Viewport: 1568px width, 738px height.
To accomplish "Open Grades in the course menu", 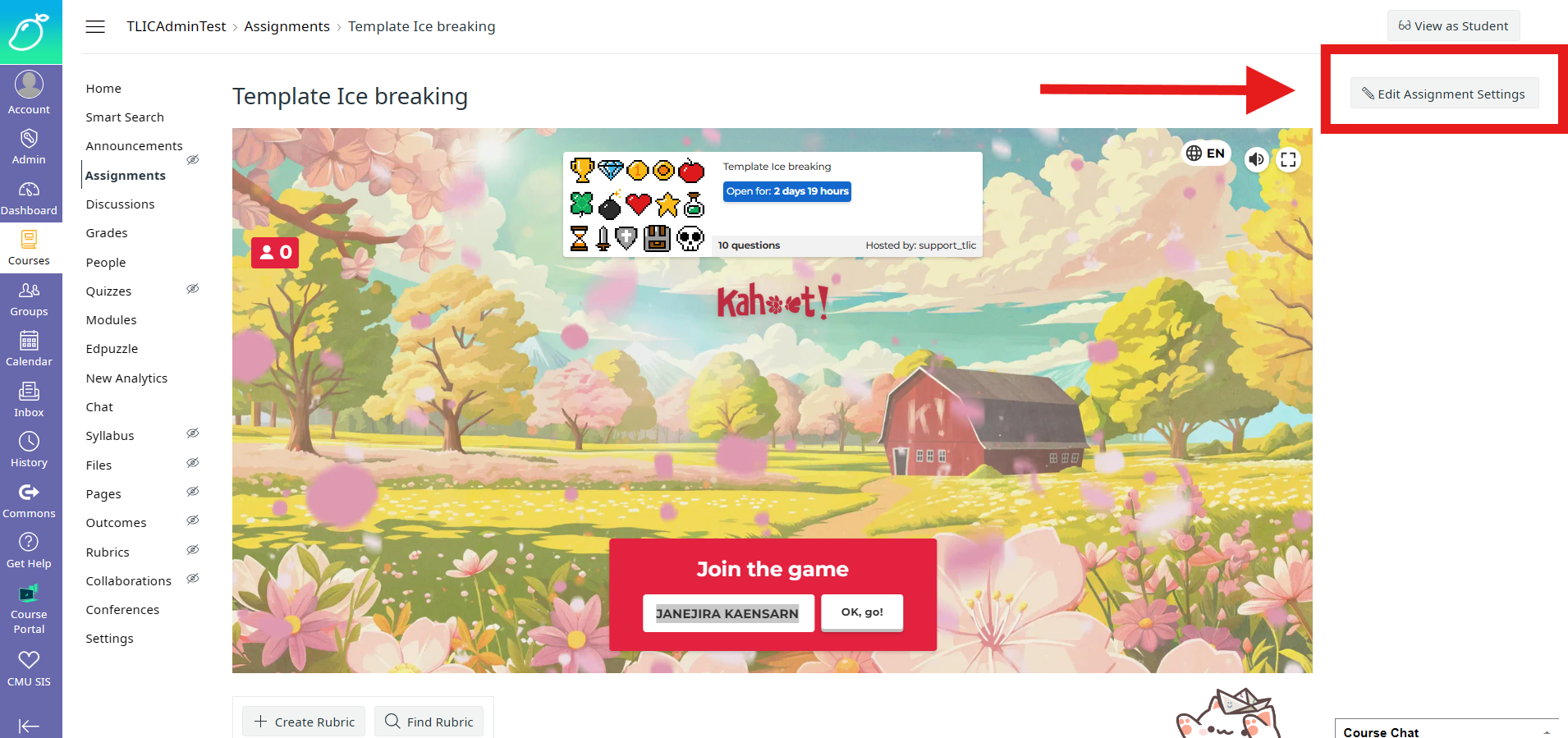I will click(x=107, y=233).
